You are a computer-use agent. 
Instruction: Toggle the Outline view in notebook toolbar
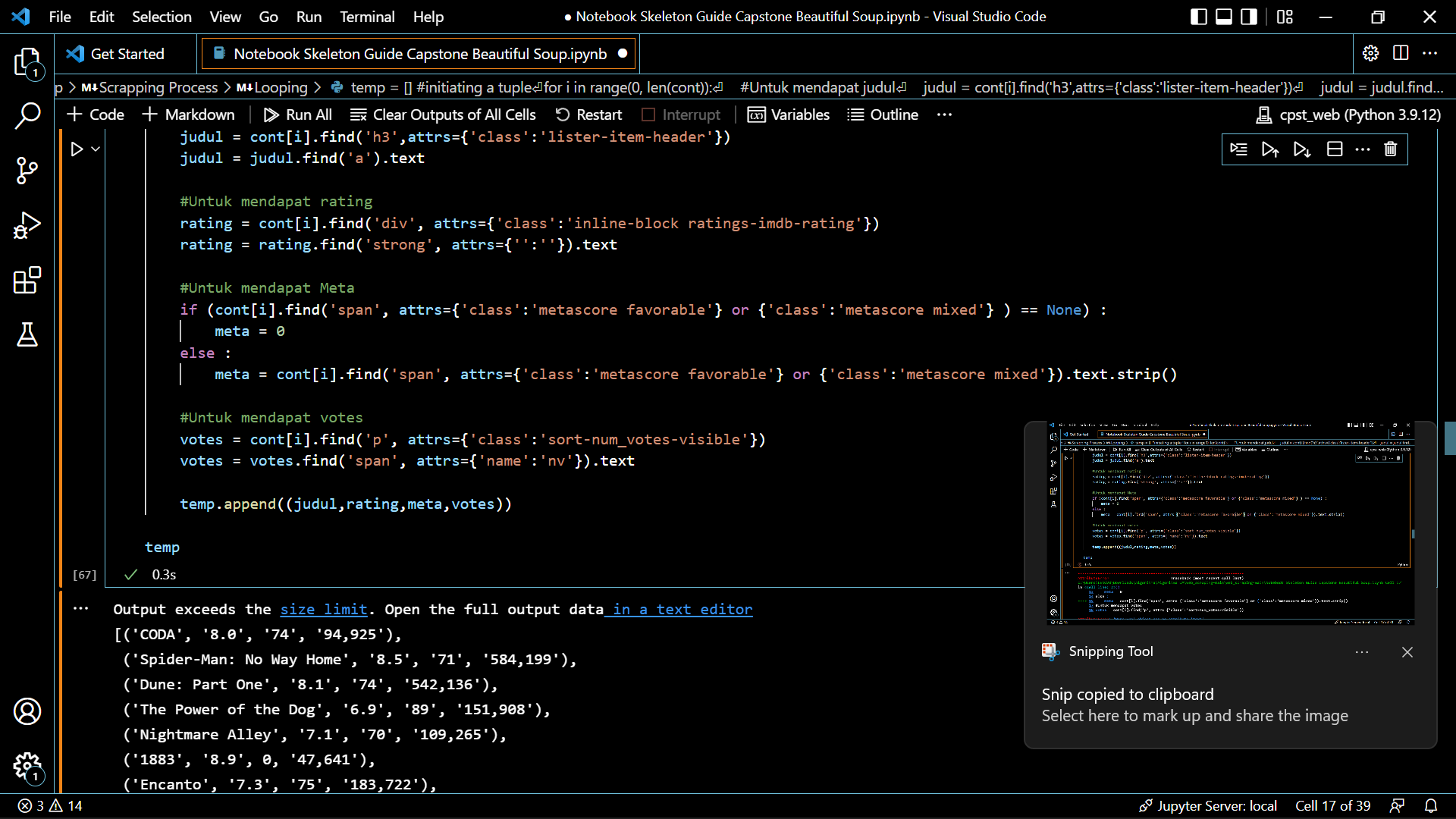883,115
